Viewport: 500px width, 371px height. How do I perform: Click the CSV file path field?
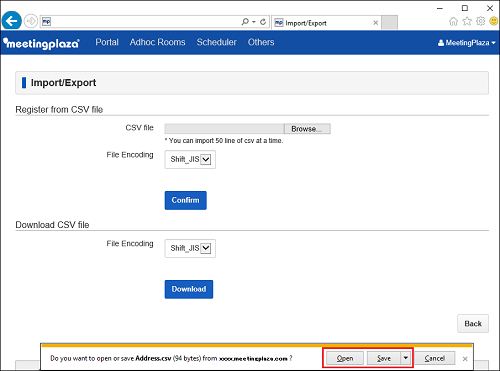click(x=224, y=129)
